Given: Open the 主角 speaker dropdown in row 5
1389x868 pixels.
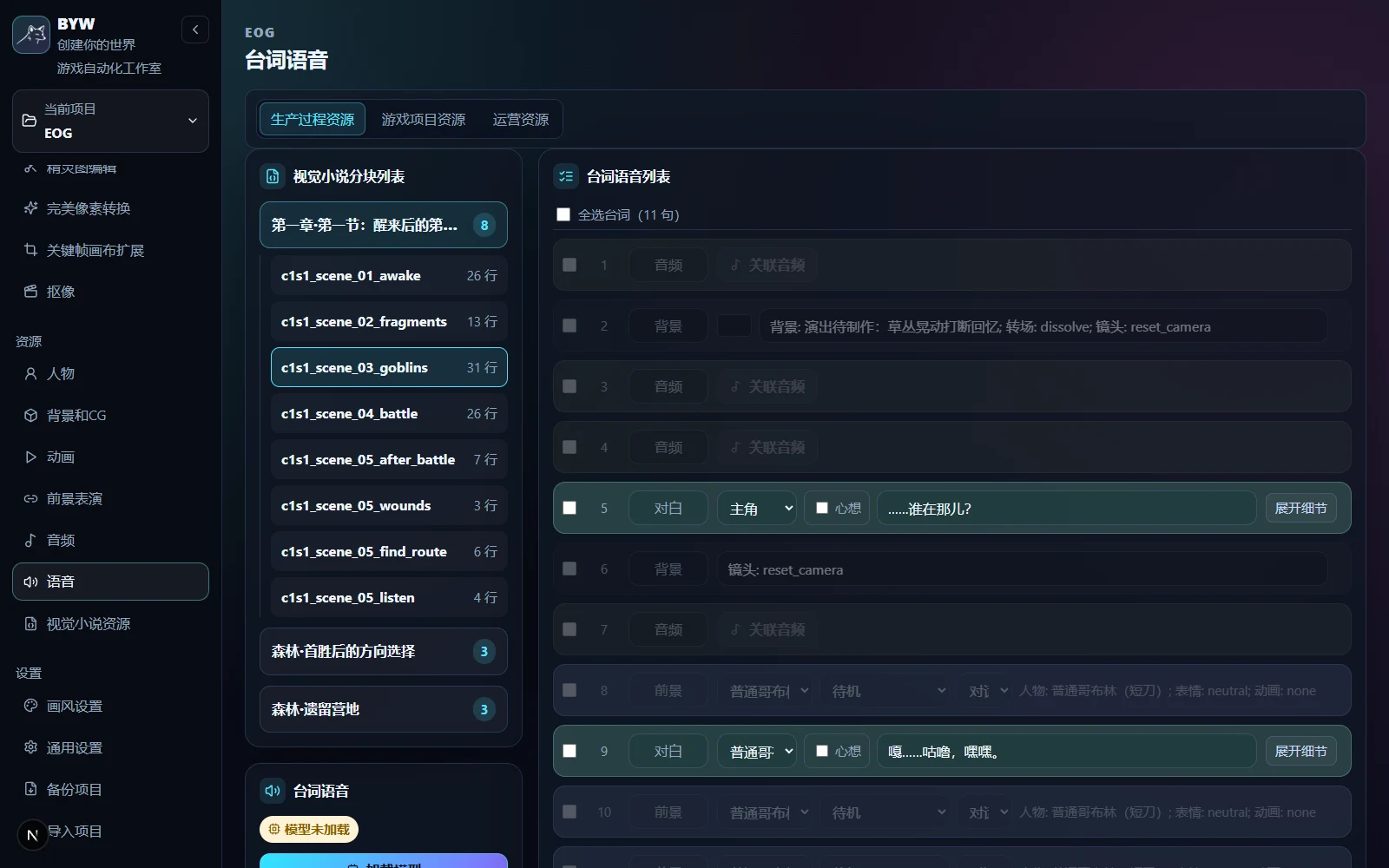Looking at the screenshot, I should click(757, 508).
